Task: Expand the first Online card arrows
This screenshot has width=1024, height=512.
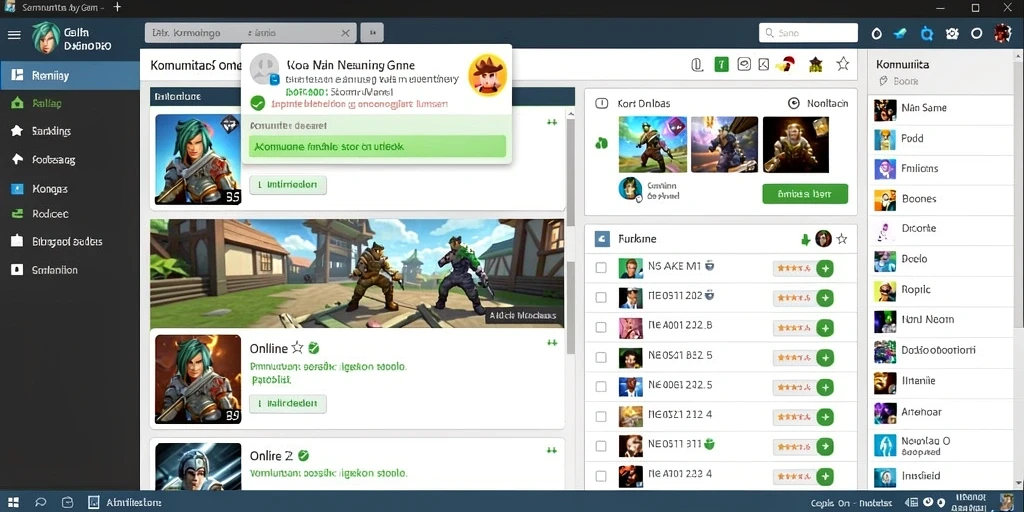Action: [552, 342]
